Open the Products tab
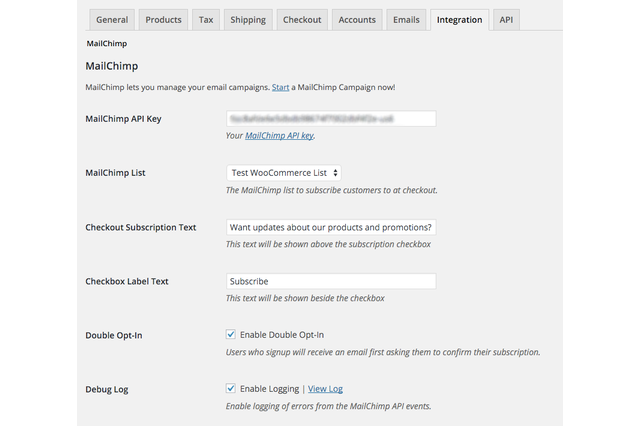 [x=163, y=20]
